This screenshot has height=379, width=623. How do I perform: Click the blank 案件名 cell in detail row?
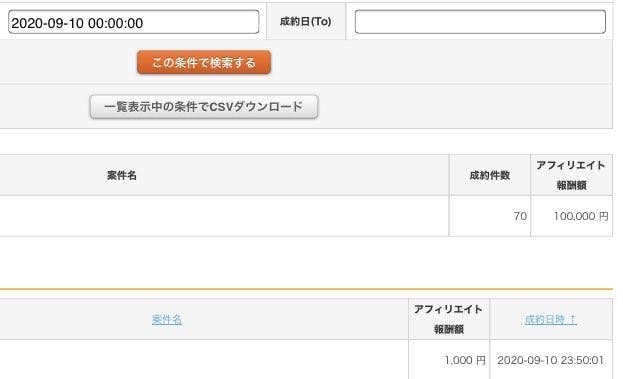[x=204, y=360]
